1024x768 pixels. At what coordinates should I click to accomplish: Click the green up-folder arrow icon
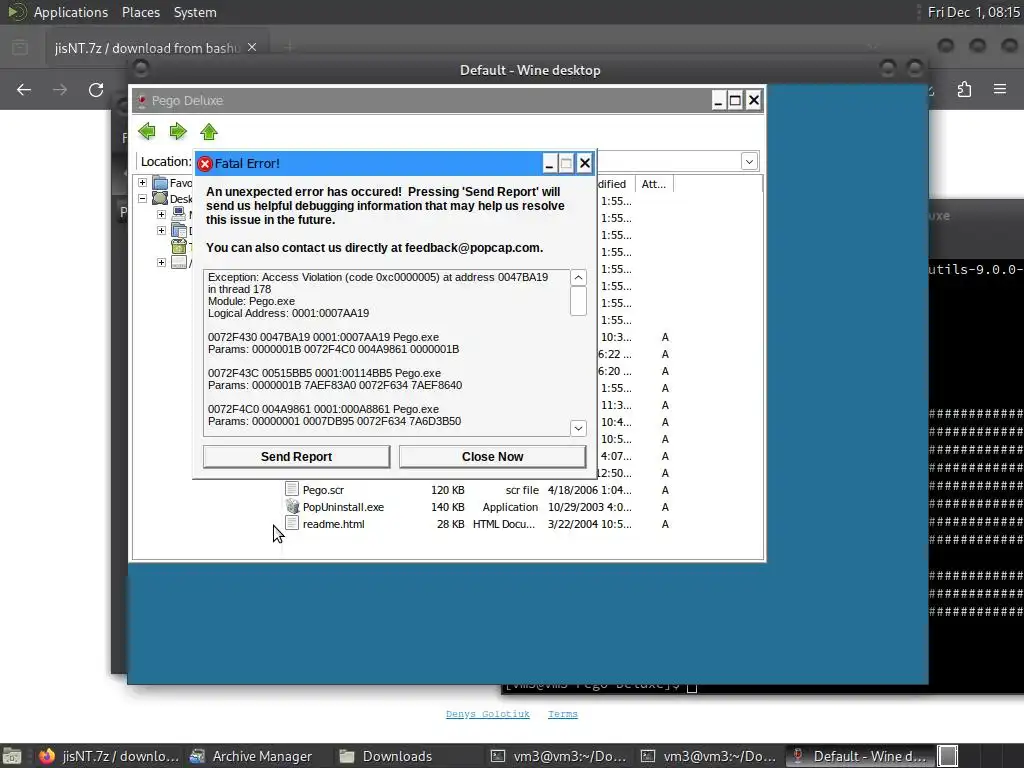tap(209, 131)
